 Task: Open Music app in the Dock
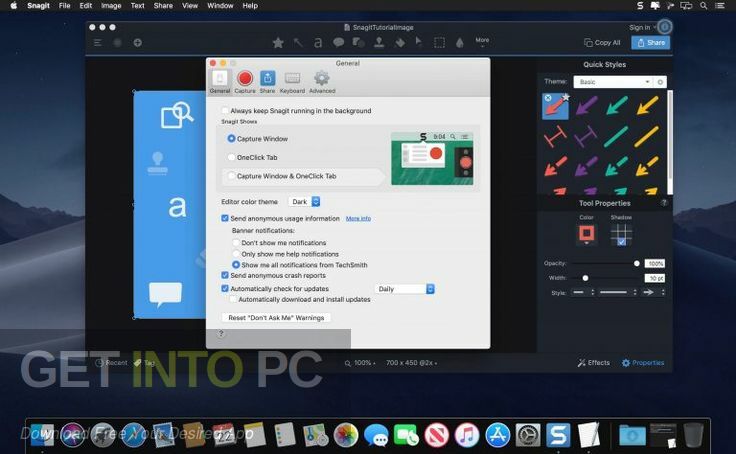point(467,435)
